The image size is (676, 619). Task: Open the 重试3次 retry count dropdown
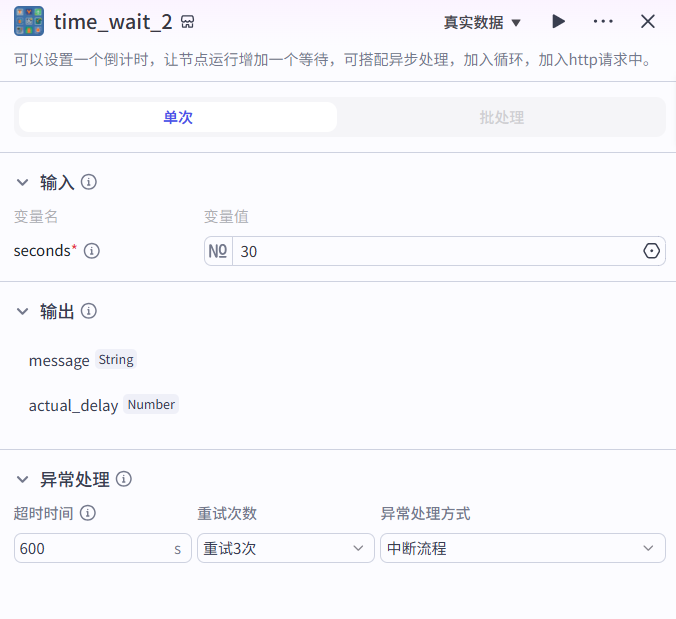[286, 548]
